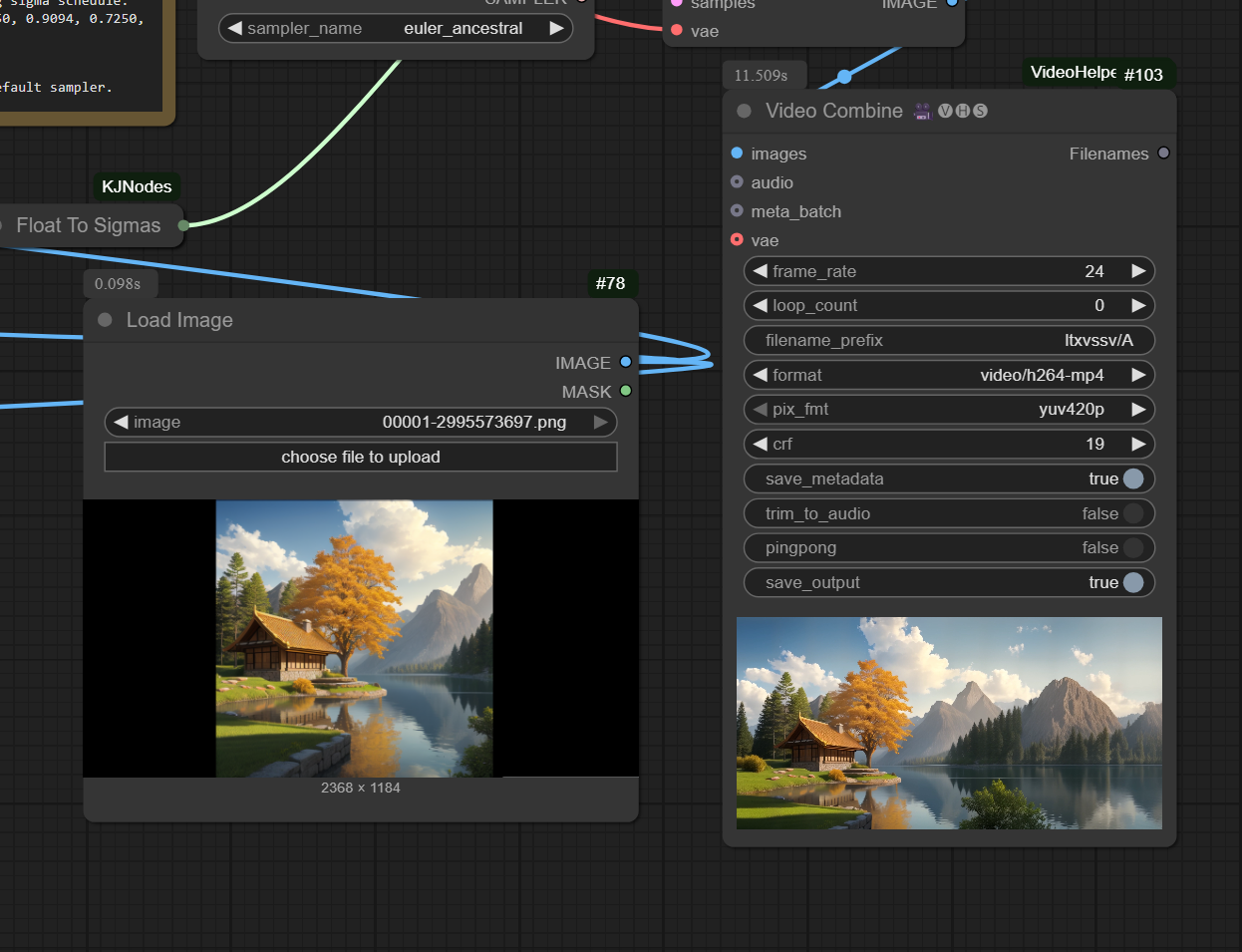Click frame_rate value 24
This screenshot has height=952, width=1242.
[x=1093, y=271]
